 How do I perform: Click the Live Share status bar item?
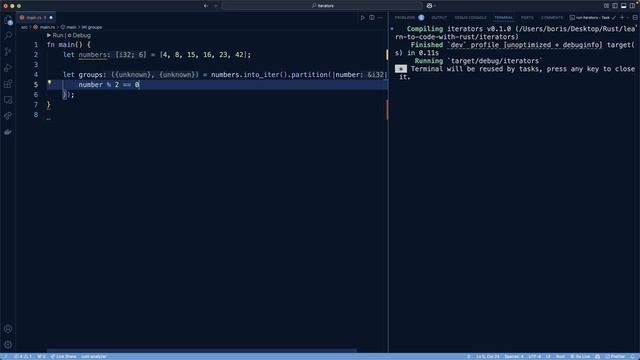[63, 356]
